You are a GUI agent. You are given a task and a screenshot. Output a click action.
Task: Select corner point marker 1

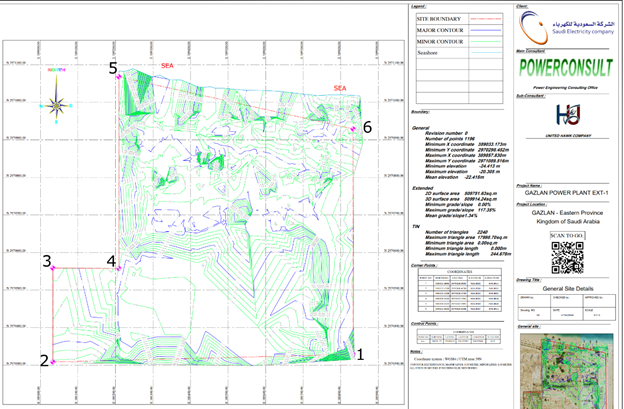coord(354,354)
